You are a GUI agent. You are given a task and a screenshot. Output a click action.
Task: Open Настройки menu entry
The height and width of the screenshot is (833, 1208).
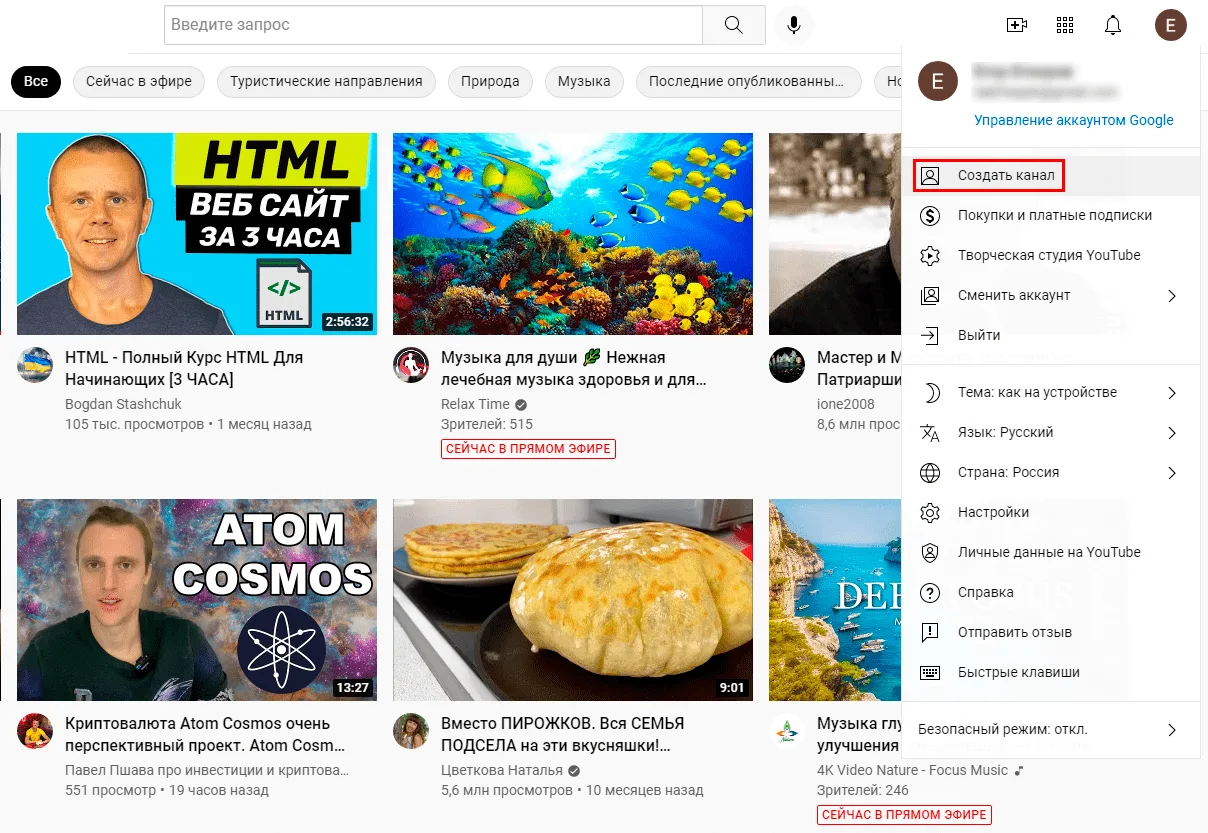point(1050,512)
